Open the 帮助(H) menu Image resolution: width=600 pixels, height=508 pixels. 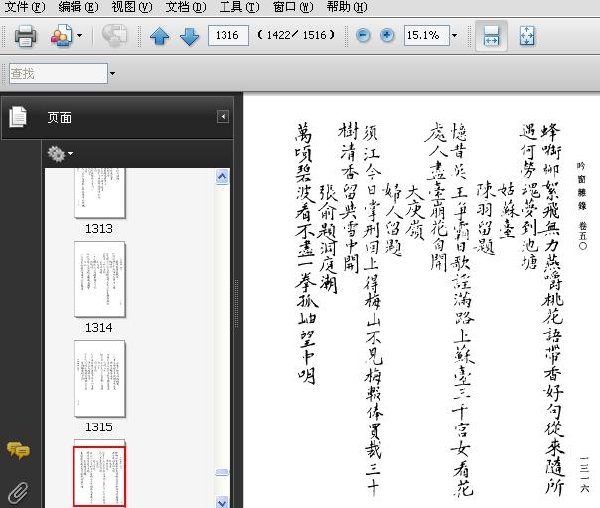click(347, 7)
